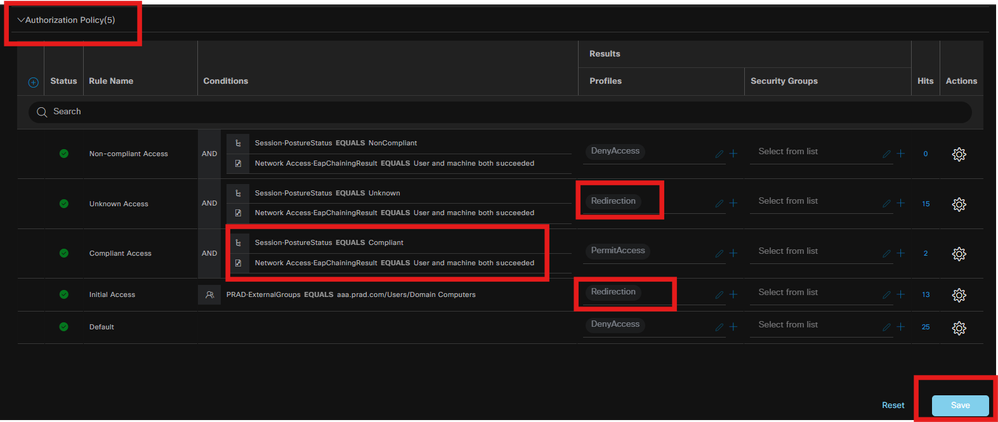The height and width of the screenshot is (422, 998).
Task: Add profile plus for Initial Access rule
Action: point(733,295)
